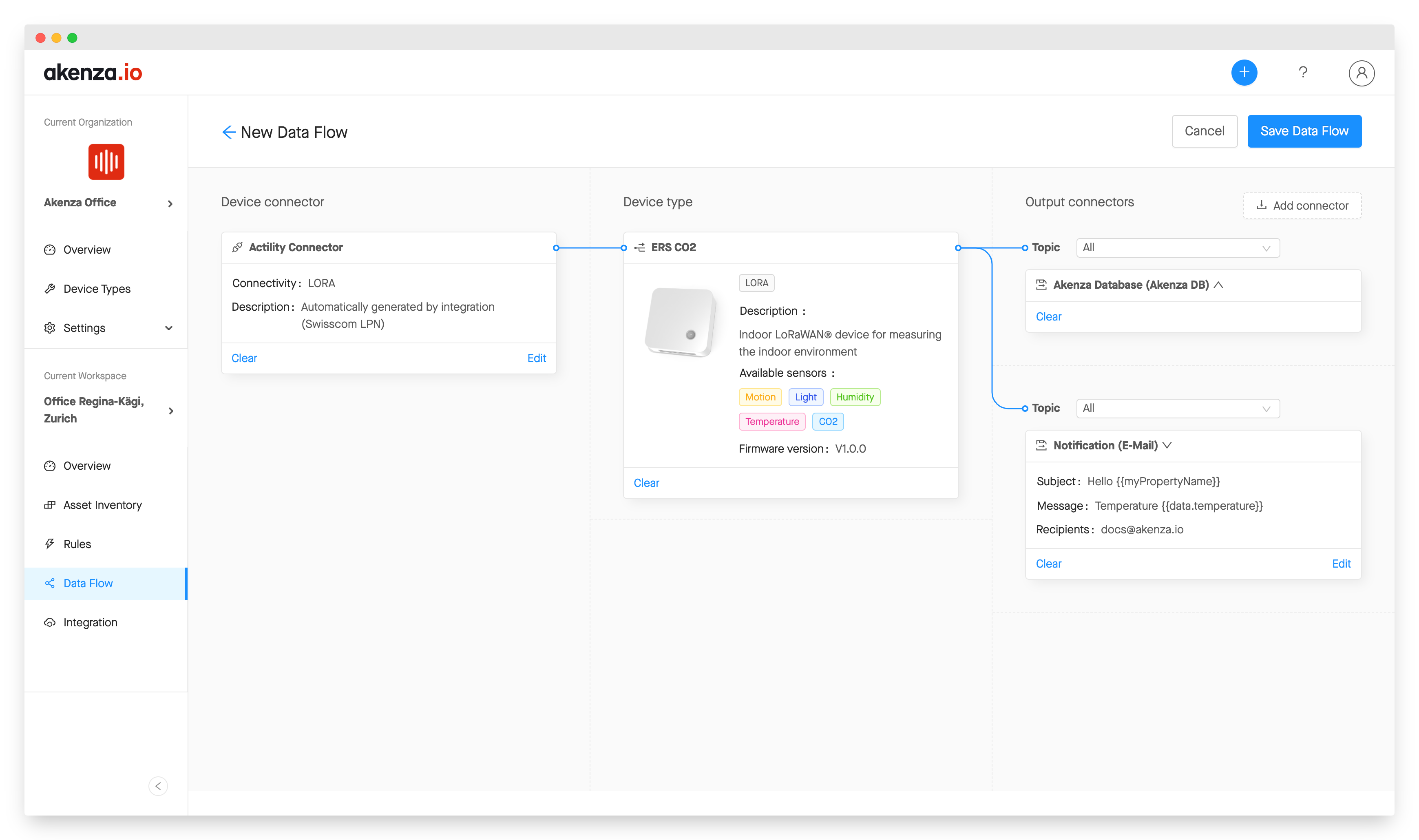
Task: Click Edit on Actility Connector card
Action: pos(536,358)
